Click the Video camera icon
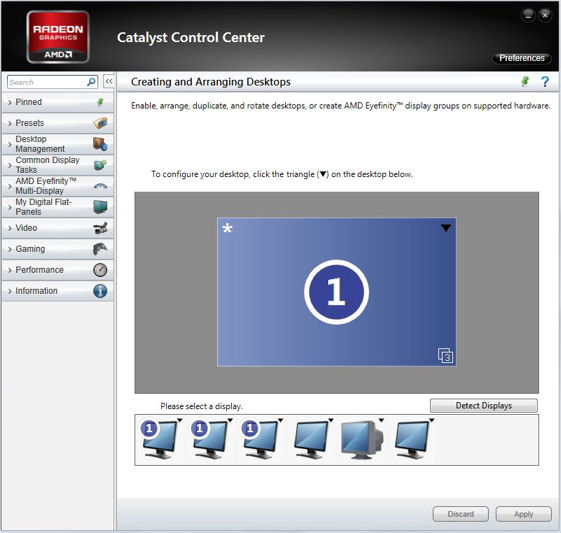Screen dimensions: 561x533 100,228
